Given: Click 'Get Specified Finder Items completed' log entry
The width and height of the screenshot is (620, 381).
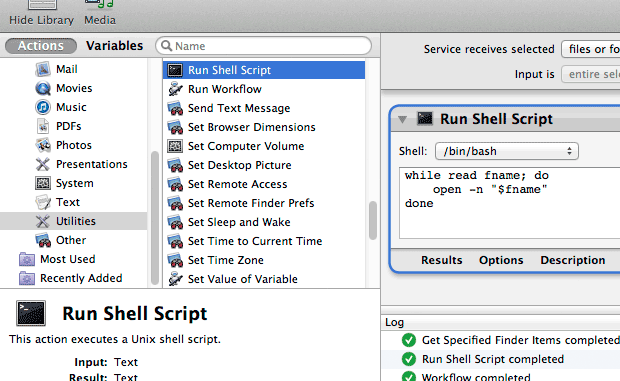Looking at the screenshot, I should 501,340.
